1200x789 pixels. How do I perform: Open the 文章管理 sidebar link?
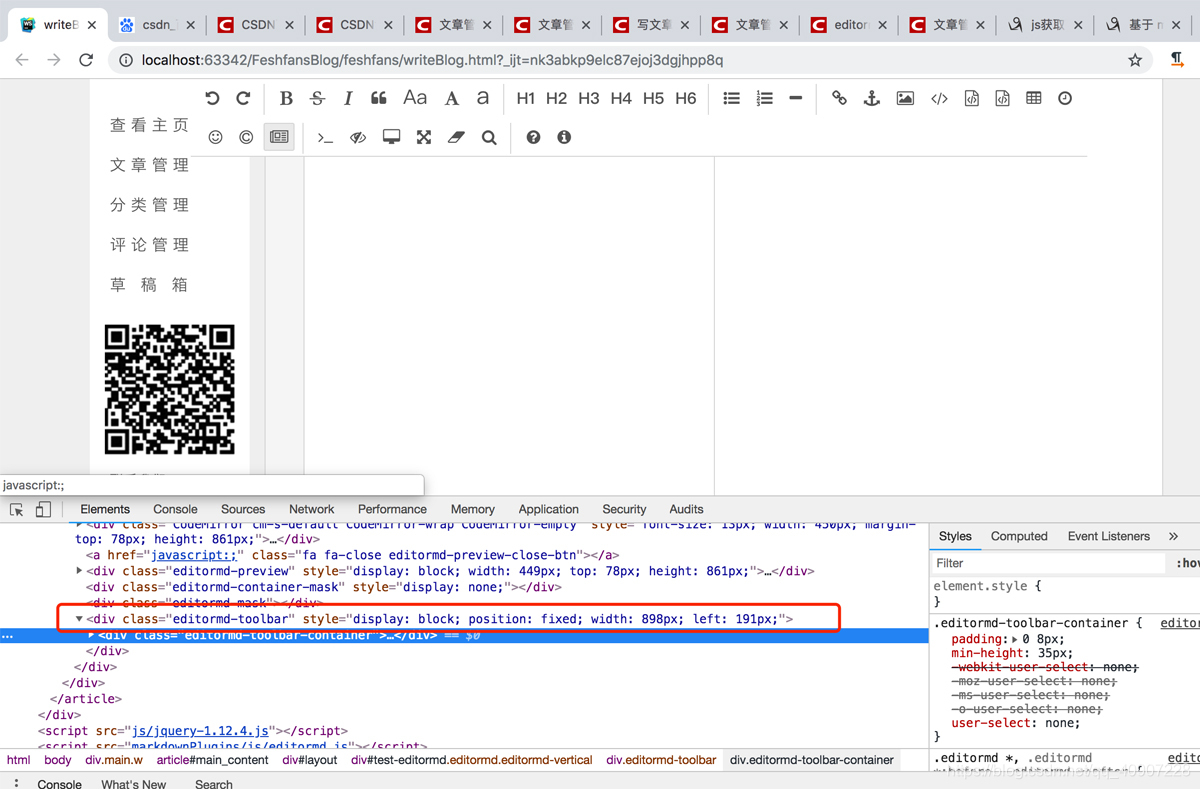[149, 165]
